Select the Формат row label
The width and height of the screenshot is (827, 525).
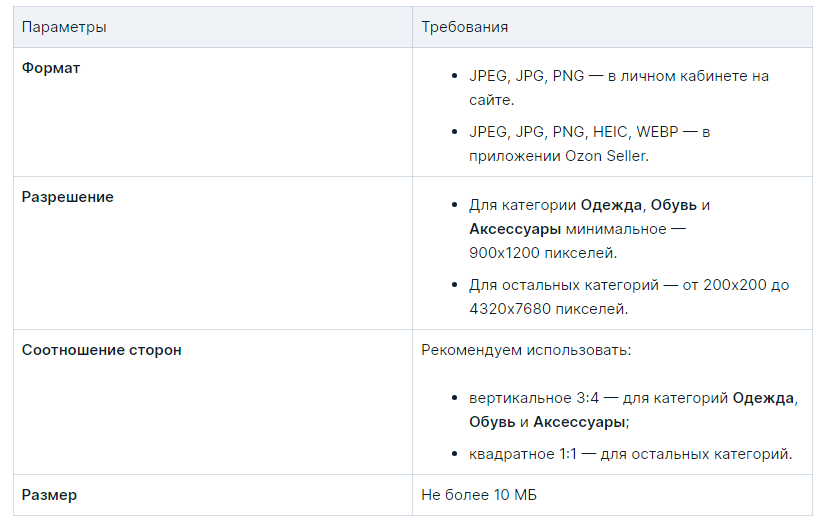(51, 68)
